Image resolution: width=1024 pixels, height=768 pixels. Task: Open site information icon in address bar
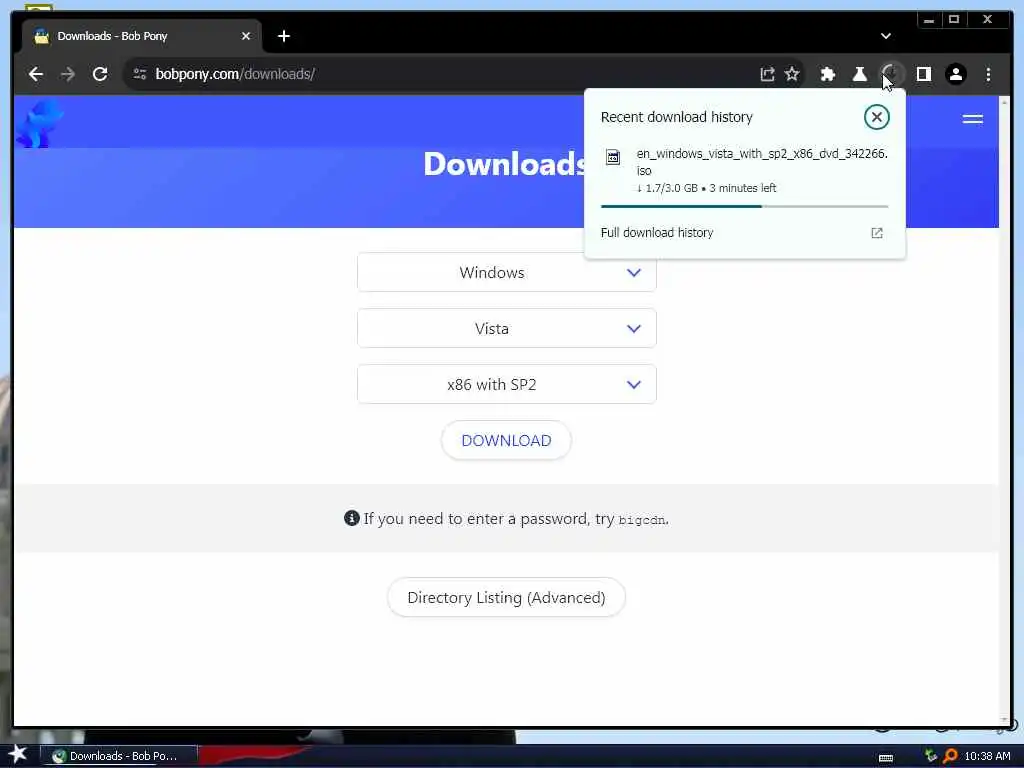pyautogui.click(x=140, y=74)
